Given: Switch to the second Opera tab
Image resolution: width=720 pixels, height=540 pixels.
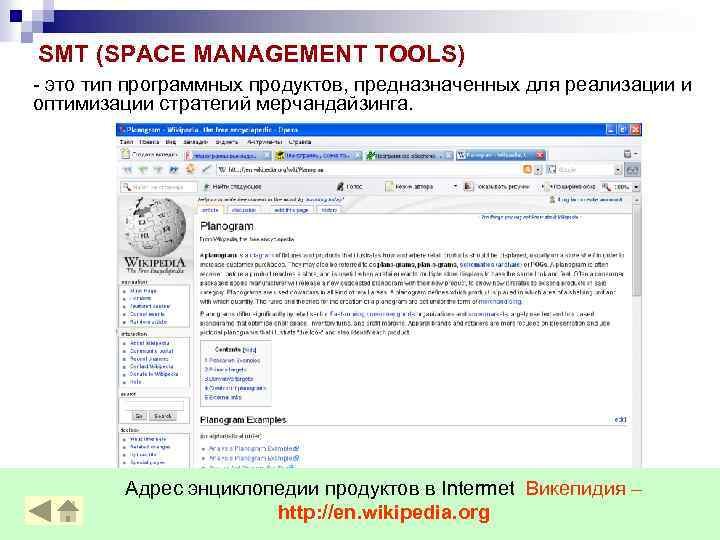Looking at the screenshot, I should 318,156.
